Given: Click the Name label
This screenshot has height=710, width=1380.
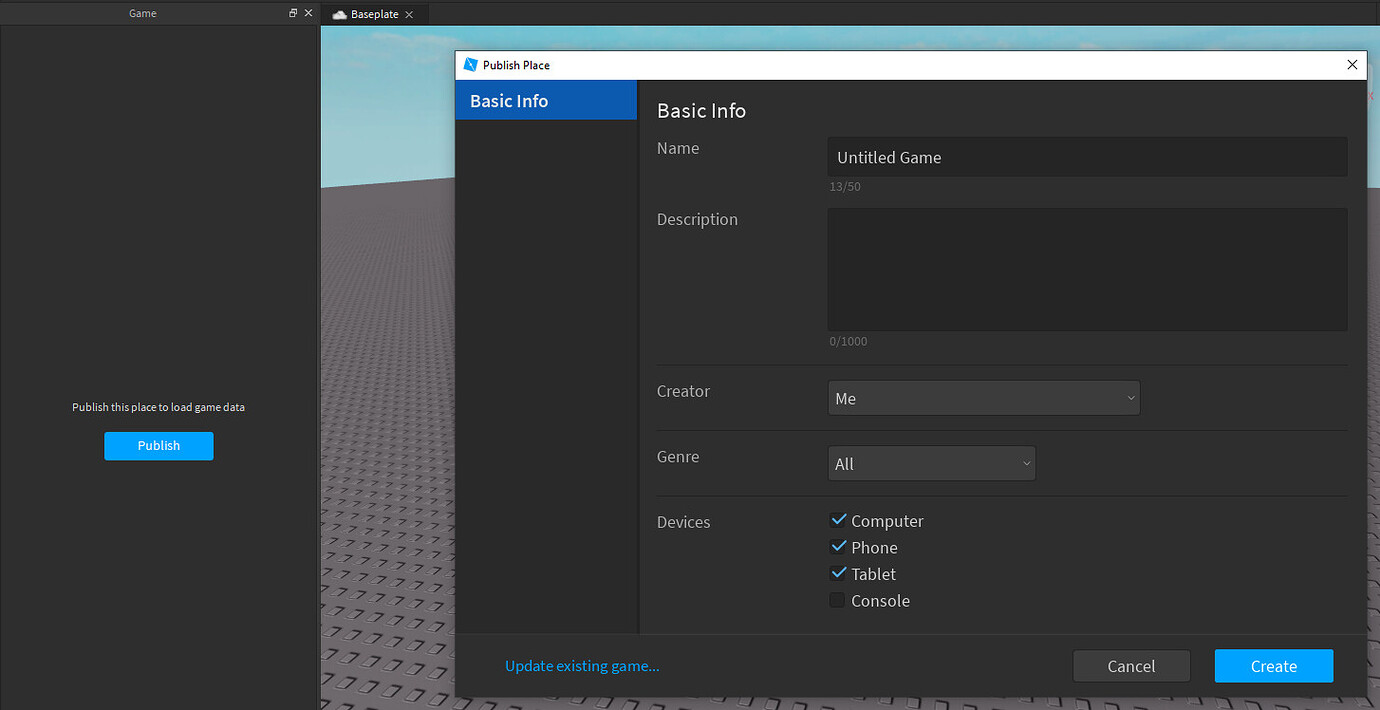Looking at the screenshot, I should coord(678,148).
